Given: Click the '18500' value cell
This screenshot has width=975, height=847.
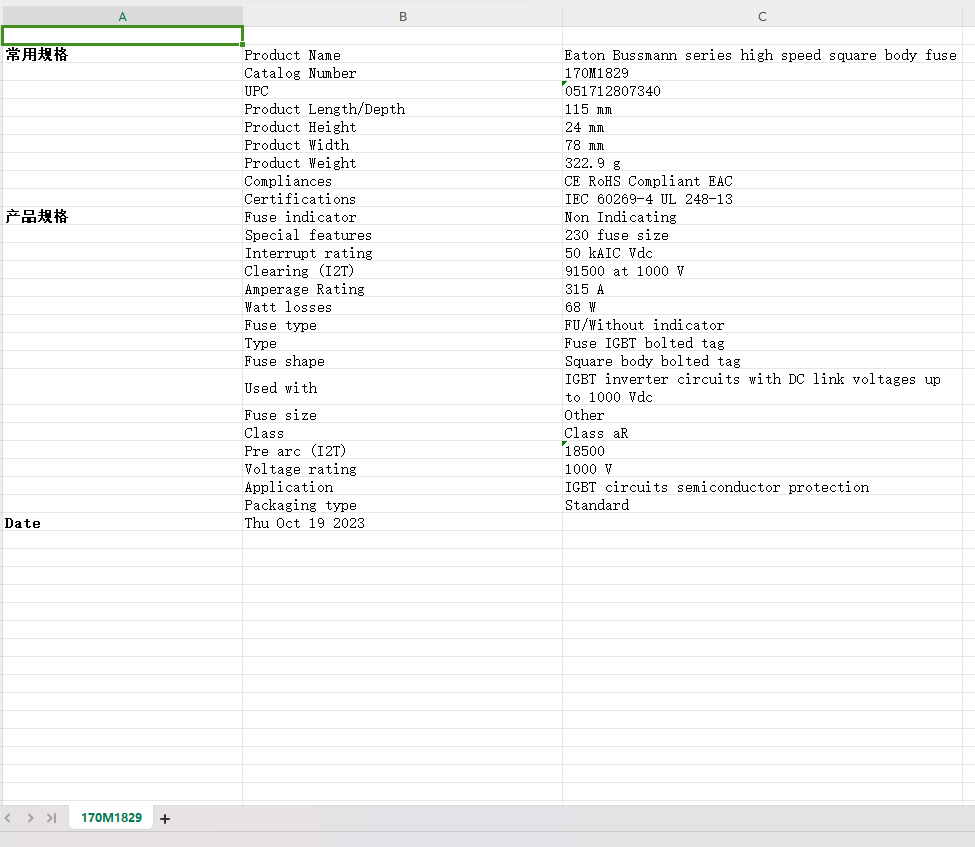Looking at the screenshot, I should pos(762,451).
